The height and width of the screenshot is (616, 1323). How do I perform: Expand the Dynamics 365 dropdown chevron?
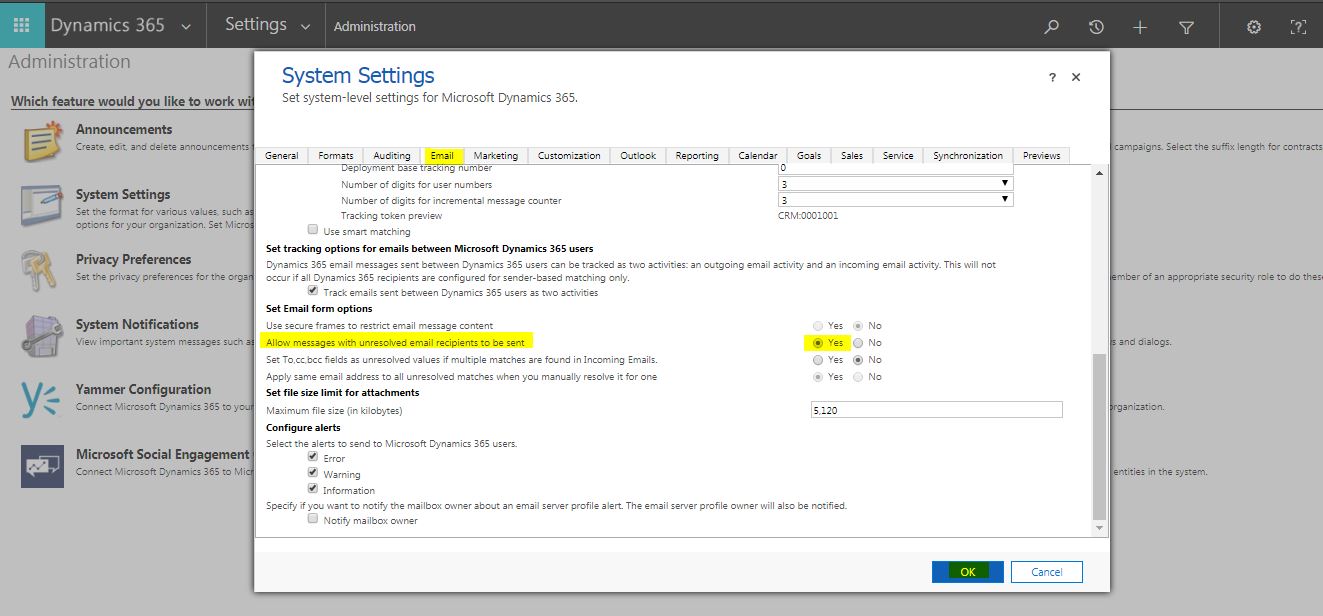click(x=186, y=27)
